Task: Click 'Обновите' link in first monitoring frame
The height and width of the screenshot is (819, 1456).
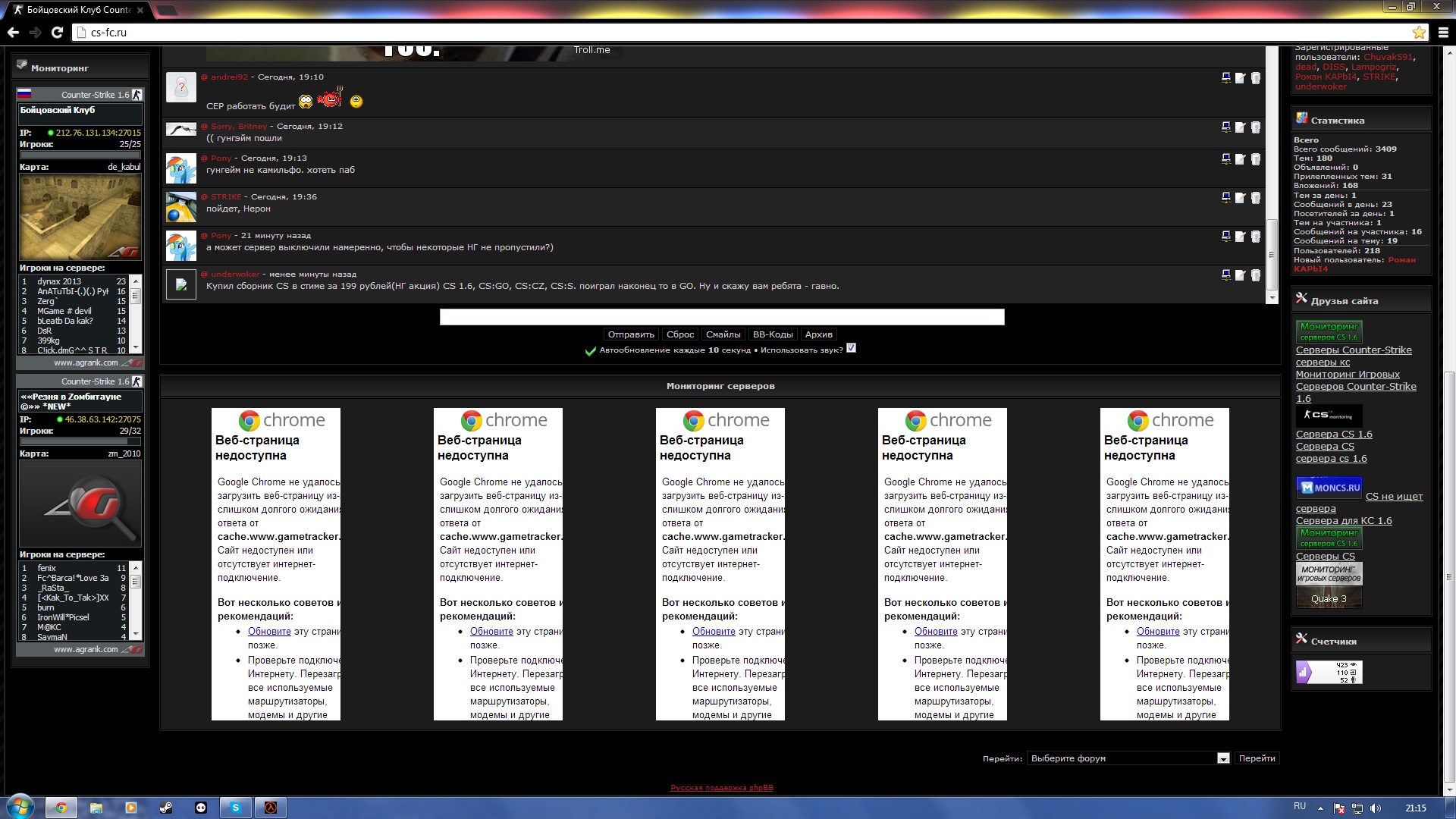Action: (x=269, y=632)
